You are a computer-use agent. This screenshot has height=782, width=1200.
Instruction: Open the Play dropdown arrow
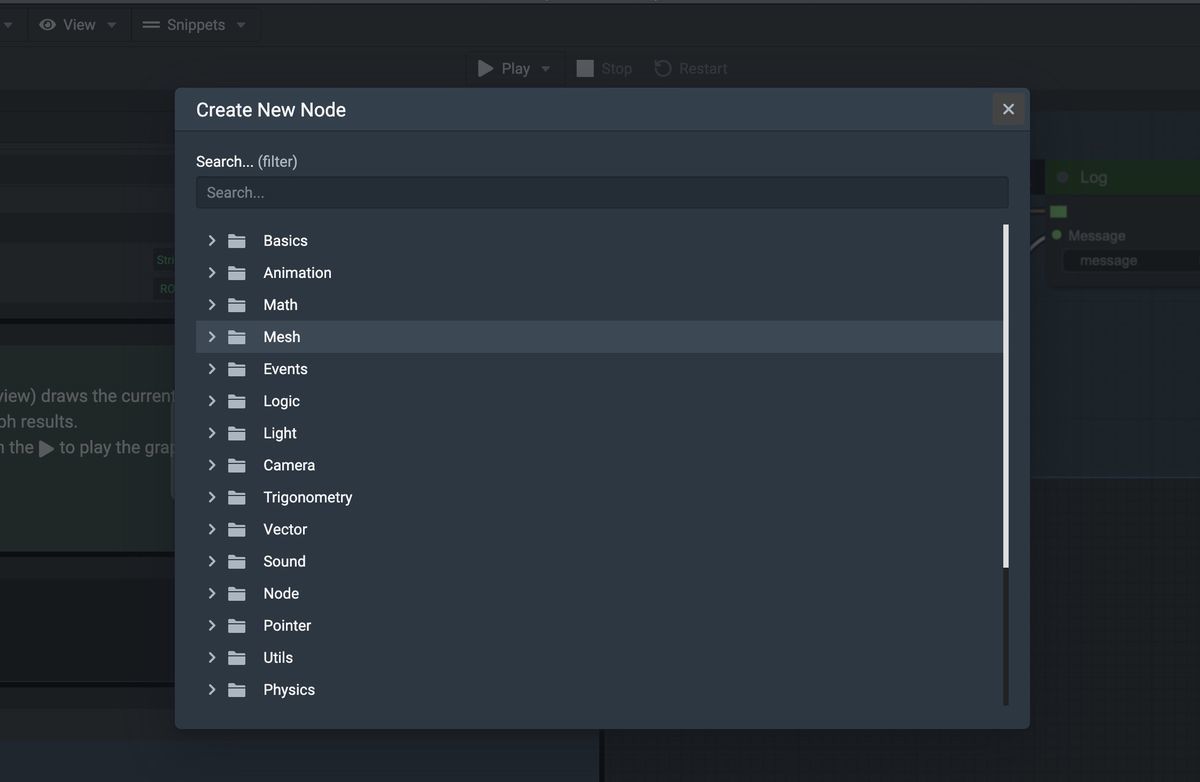click(545, 68)
